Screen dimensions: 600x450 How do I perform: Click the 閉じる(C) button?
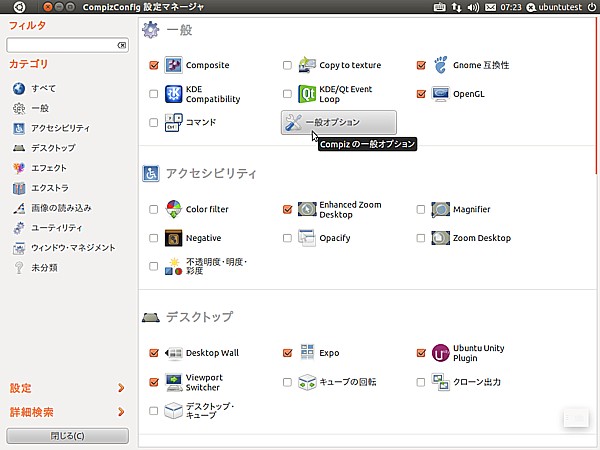pyautogui.click(x=67, y=436)
